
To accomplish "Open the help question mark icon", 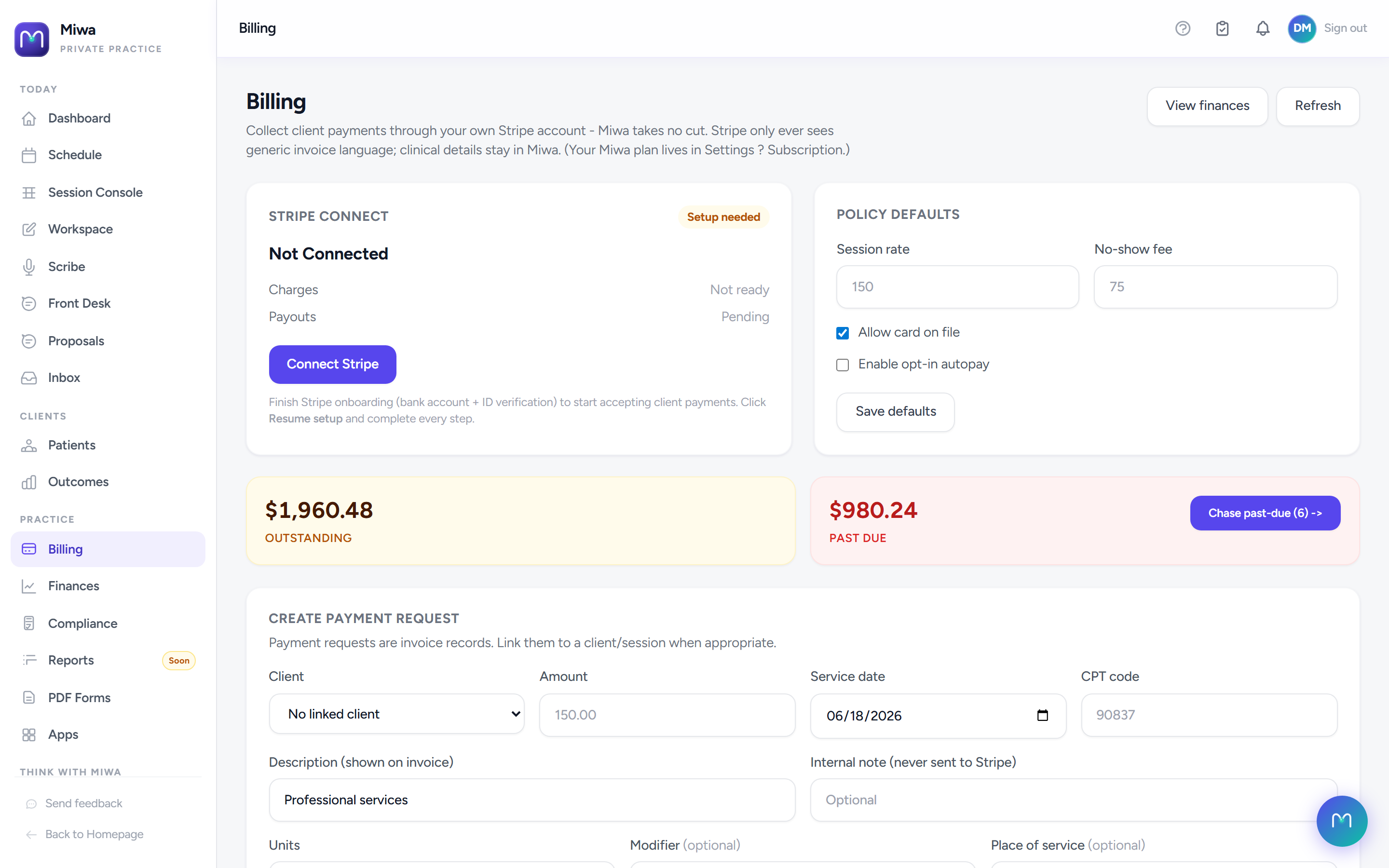I will [1183, 28].
